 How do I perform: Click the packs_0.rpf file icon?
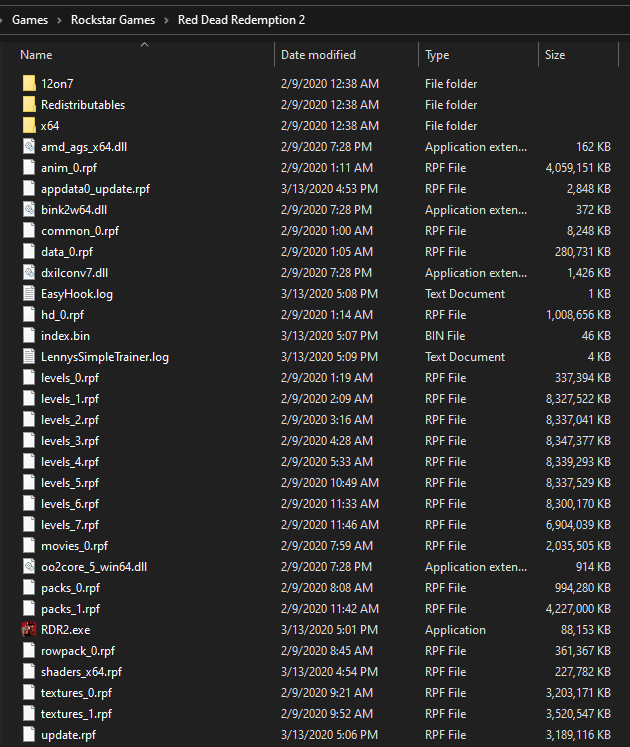click(x=29, y=587)
